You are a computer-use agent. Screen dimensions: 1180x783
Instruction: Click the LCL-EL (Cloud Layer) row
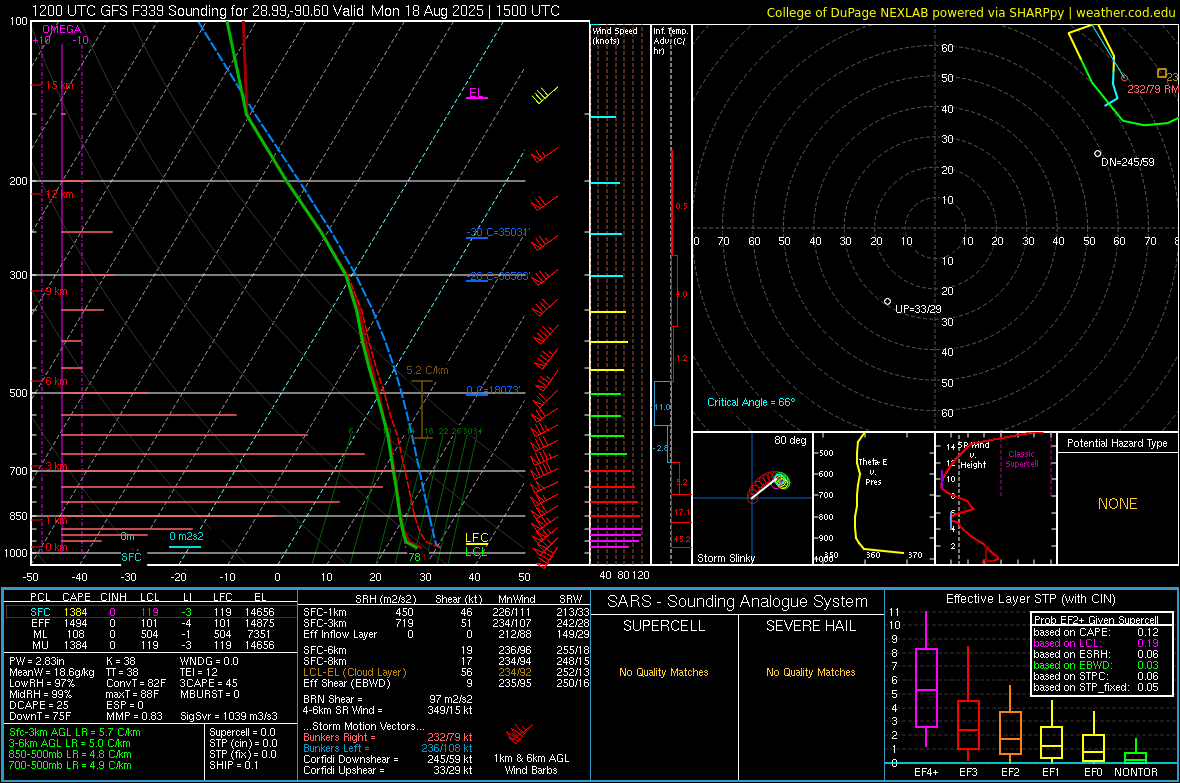pos(446,672)
